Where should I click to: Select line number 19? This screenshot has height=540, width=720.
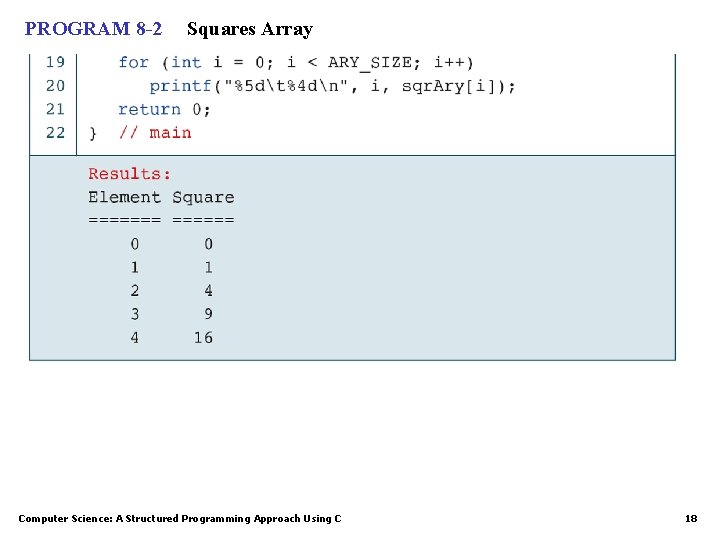pos(55,62)
